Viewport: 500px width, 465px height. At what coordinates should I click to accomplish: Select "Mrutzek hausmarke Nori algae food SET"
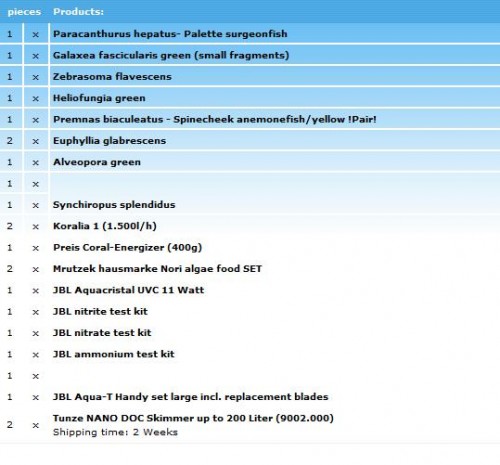(x=157, y=269)
